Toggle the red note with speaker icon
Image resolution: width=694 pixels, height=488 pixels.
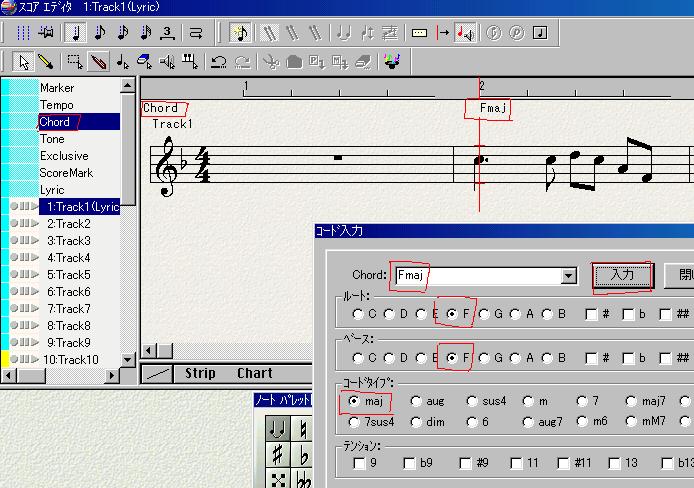[465, 33]
